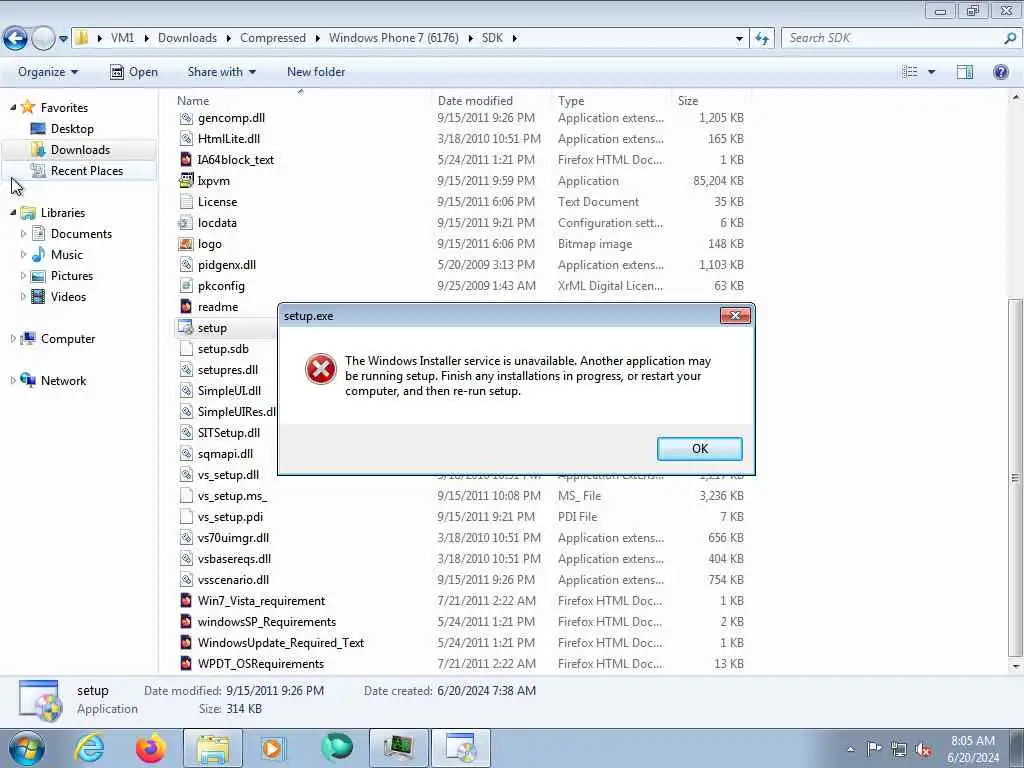Click the logo bitmap file icon
The width and height of the screenshot is (1024, 768).
click(x=186, y=244)
